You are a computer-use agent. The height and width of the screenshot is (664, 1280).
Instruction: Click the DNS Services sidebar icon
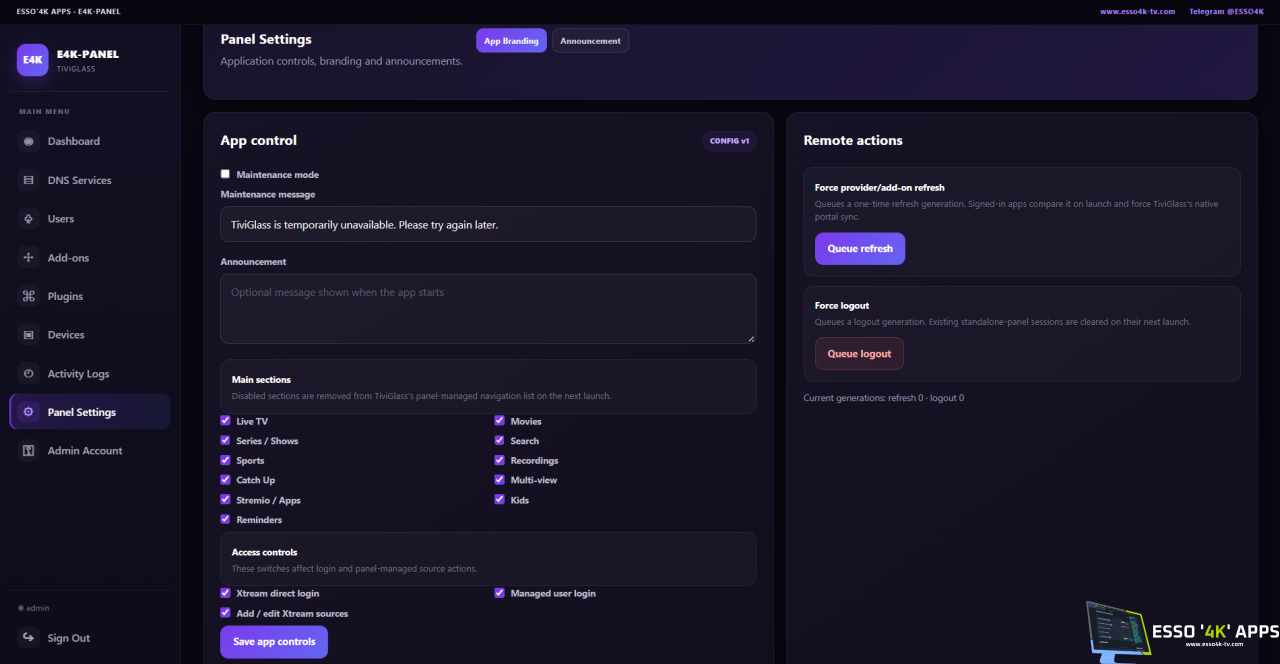pos(28,181)
